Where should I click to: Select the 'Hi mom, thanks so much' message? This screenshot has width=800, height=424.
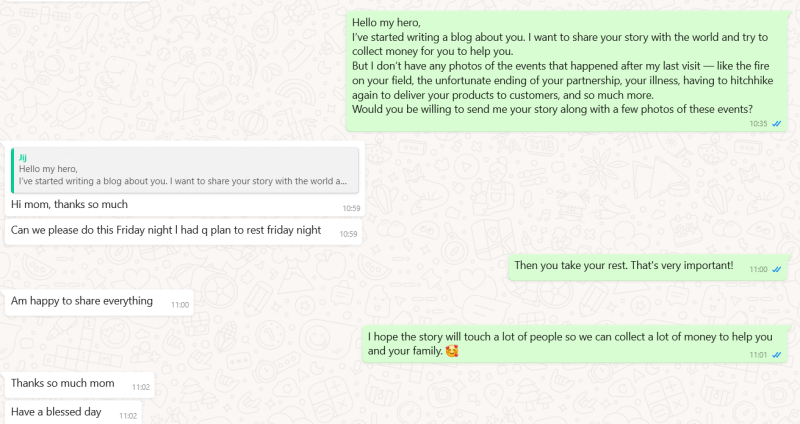(x=70, y=204)
